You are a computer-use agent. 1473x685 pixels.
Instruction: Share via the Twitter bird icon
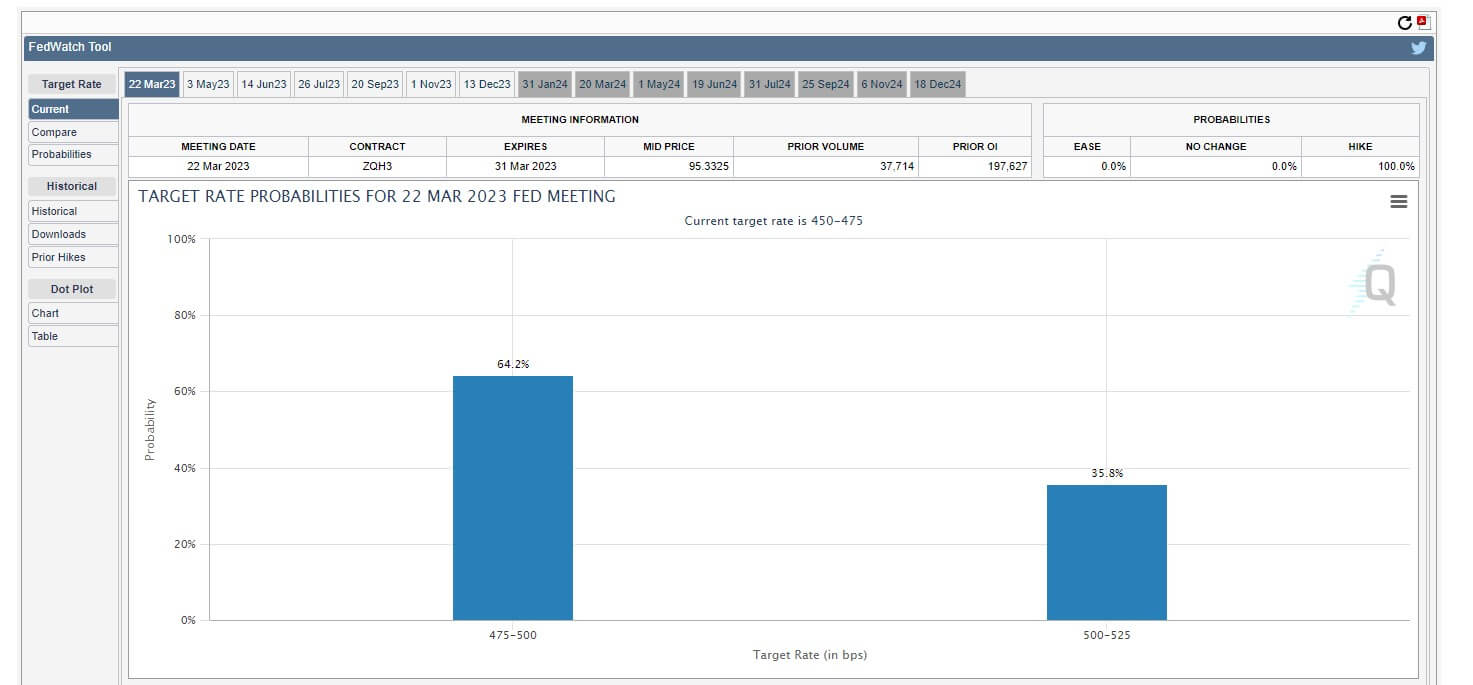coord(1418,47)
